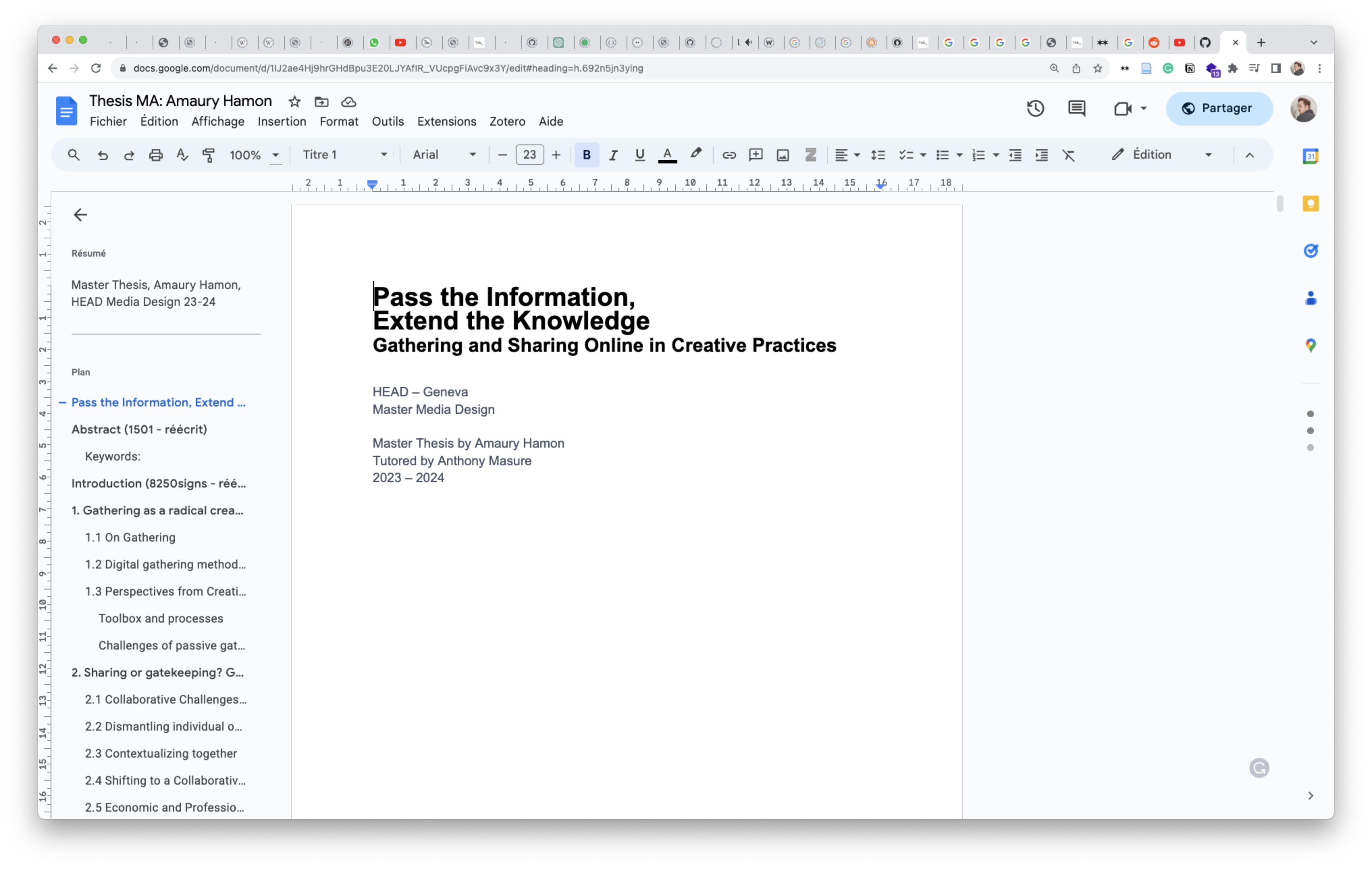Click the print icon

156,155
